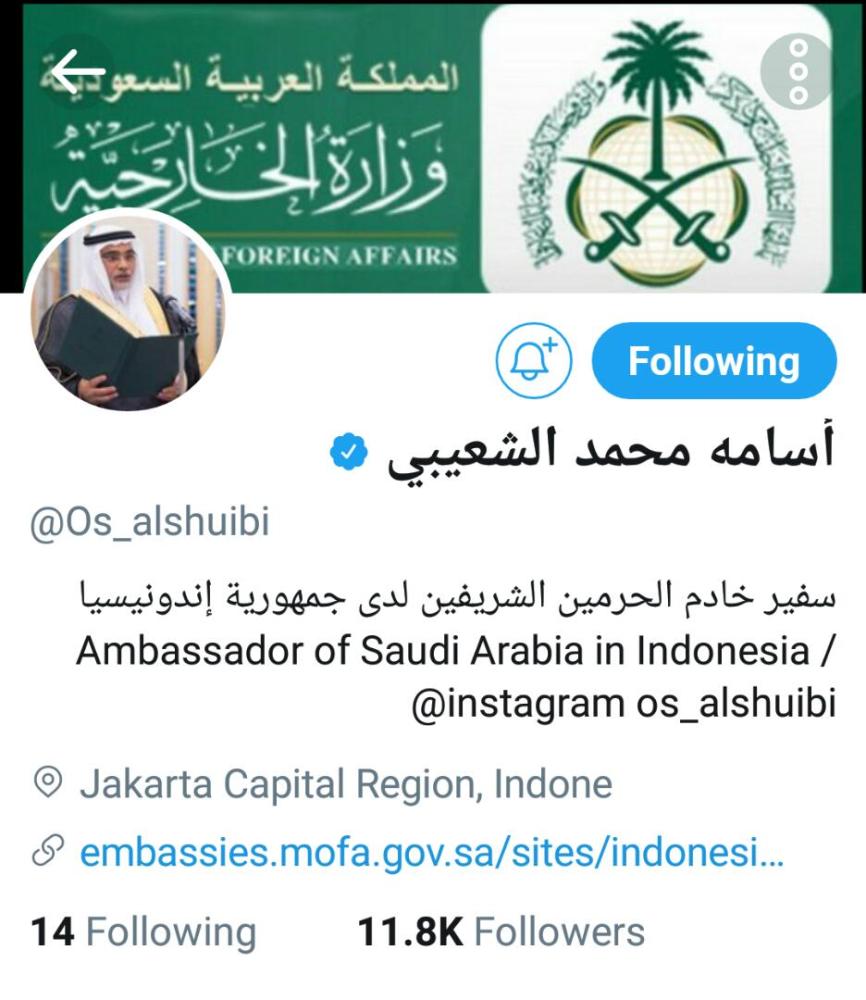Toggle the Following button
This screenshot has height=1000, width=866.
(714, 361)
